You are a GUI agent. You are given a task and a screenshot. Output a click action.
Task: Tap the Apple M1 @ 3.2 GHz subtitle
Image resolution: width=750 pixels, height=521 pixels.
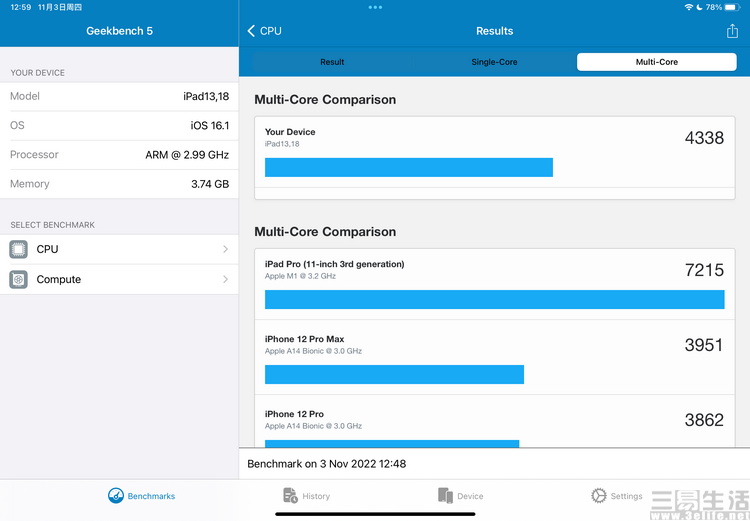(300, 276)
